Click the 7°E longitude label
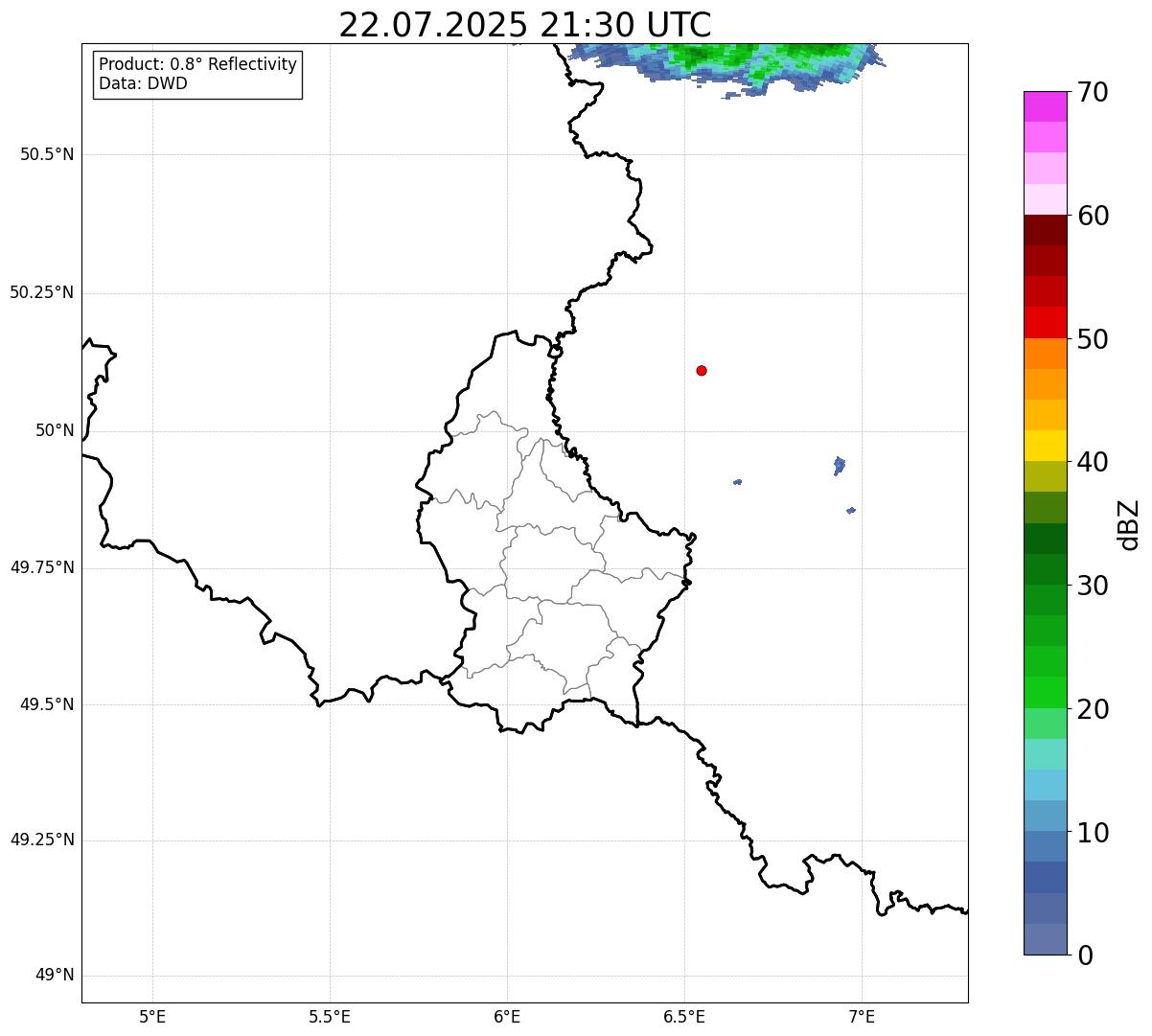 pos(862,1016)
